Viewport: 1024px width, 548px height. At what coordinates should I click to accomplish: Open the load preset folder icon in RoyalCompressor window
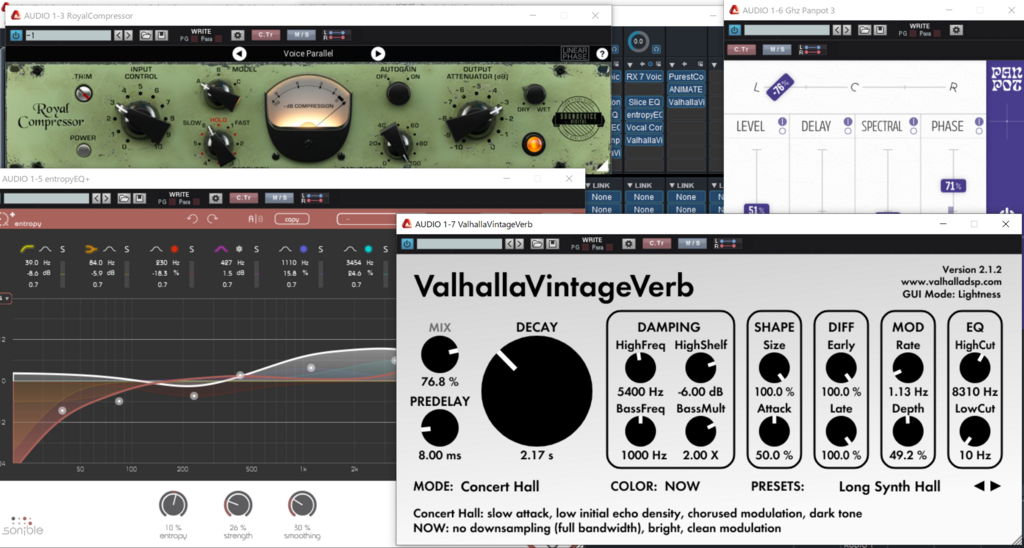coord(146,35)
